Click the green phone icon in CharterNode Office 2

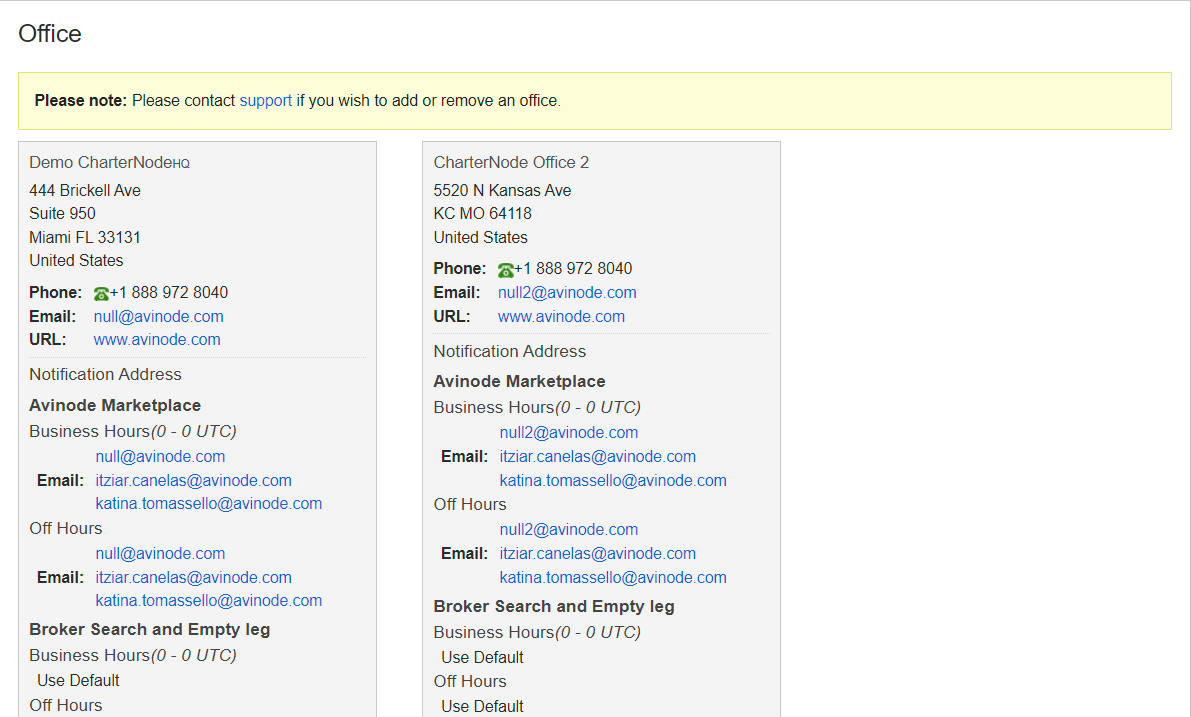(x=506, y=270)
